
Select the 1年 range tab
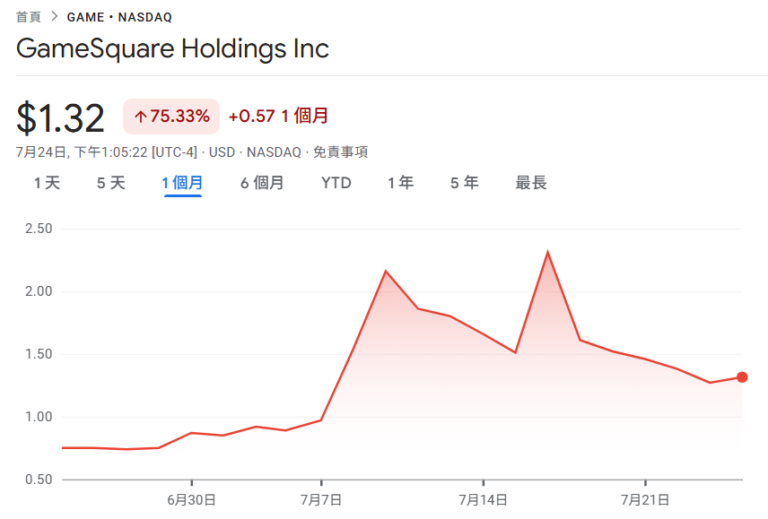click(x=401, y=183)
